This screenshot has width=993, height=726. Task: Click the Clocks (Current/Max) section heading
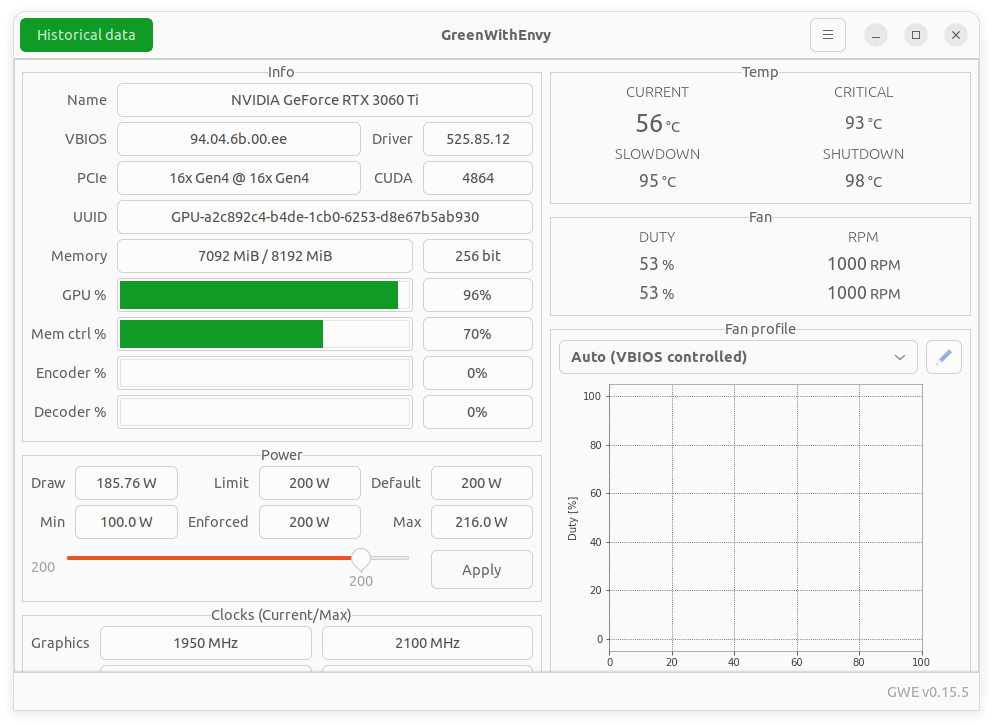281,615
